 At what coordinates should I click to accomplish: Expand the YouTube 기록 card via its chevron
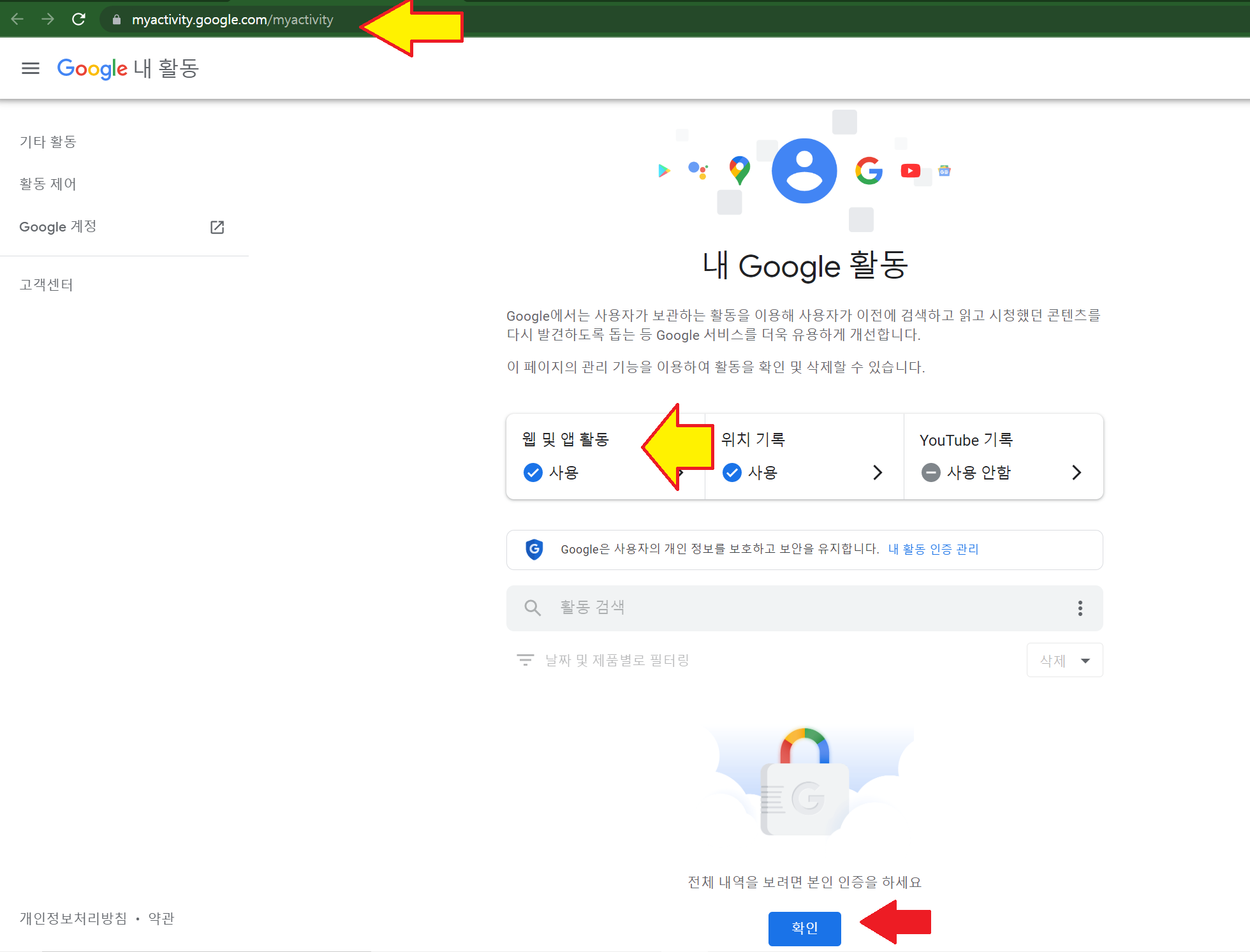click(1077, 472)
